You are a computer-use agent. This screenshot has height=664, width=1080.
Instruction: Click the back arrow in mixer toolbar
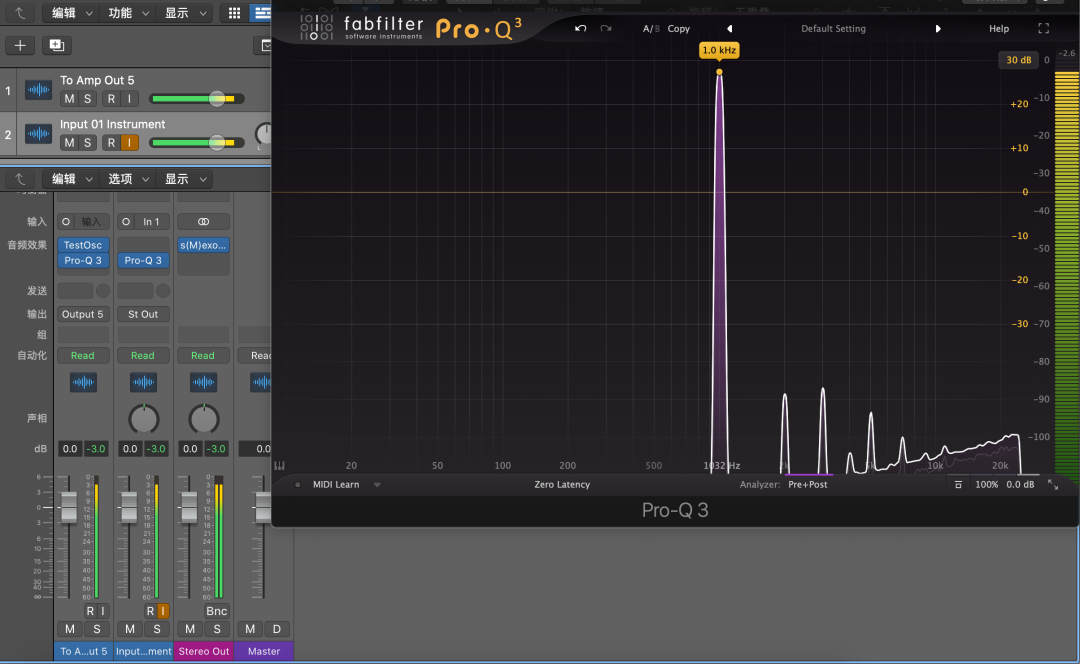pyautogui.click(x=20, y=179)
